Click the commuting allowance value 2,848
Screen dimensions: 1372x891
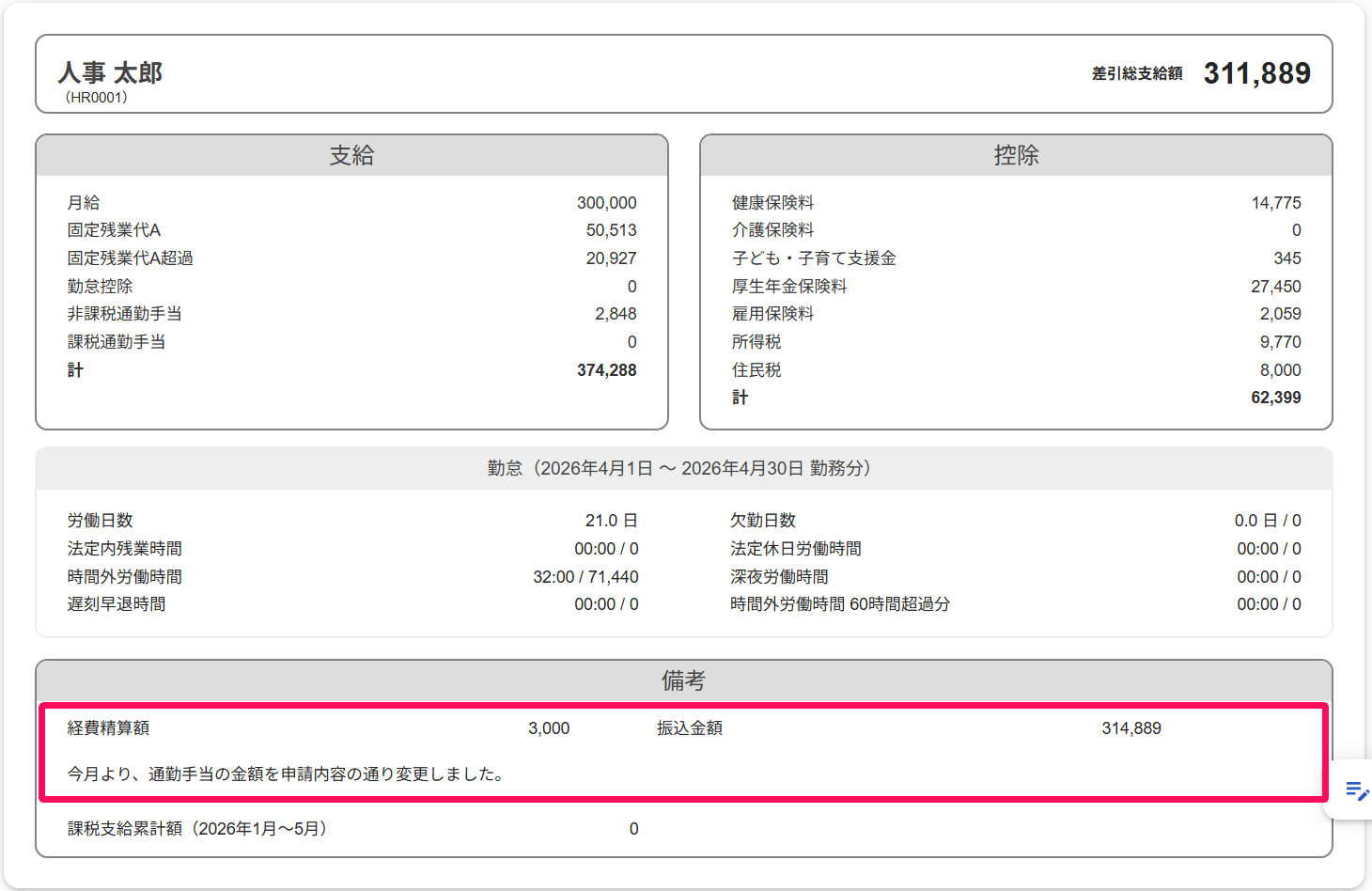616,314
